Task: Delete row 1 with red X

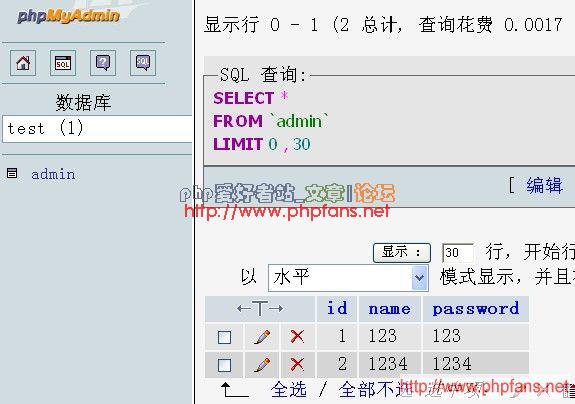Action: point(297,336)
